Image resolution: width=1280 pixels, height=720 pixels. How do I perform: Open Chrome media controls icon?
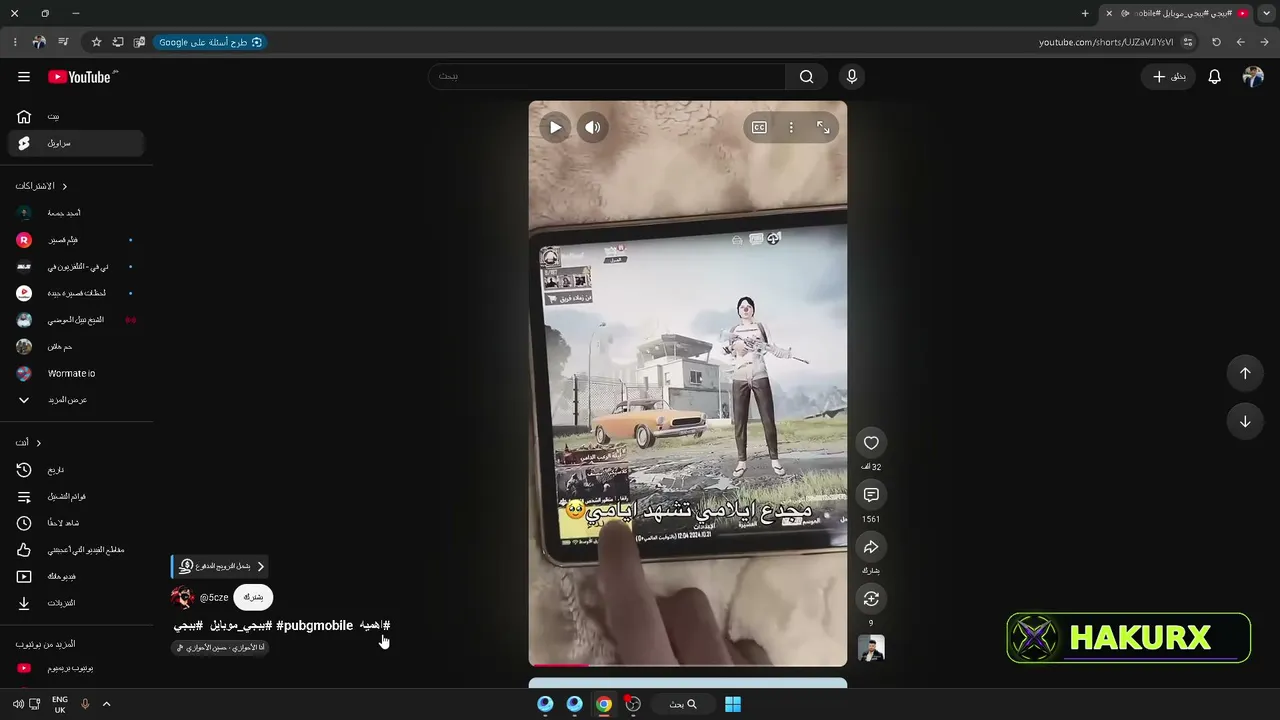tap(63, 42)
